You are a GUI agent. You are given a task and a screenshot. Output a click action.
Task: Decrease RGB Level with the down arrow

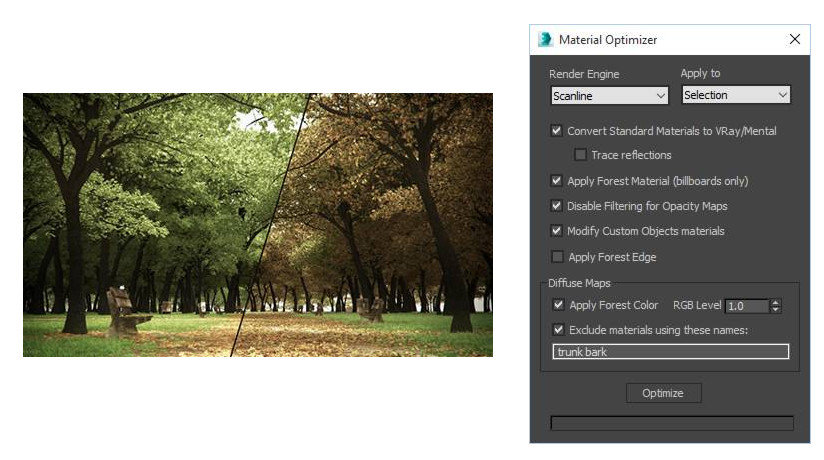(776, 310)
